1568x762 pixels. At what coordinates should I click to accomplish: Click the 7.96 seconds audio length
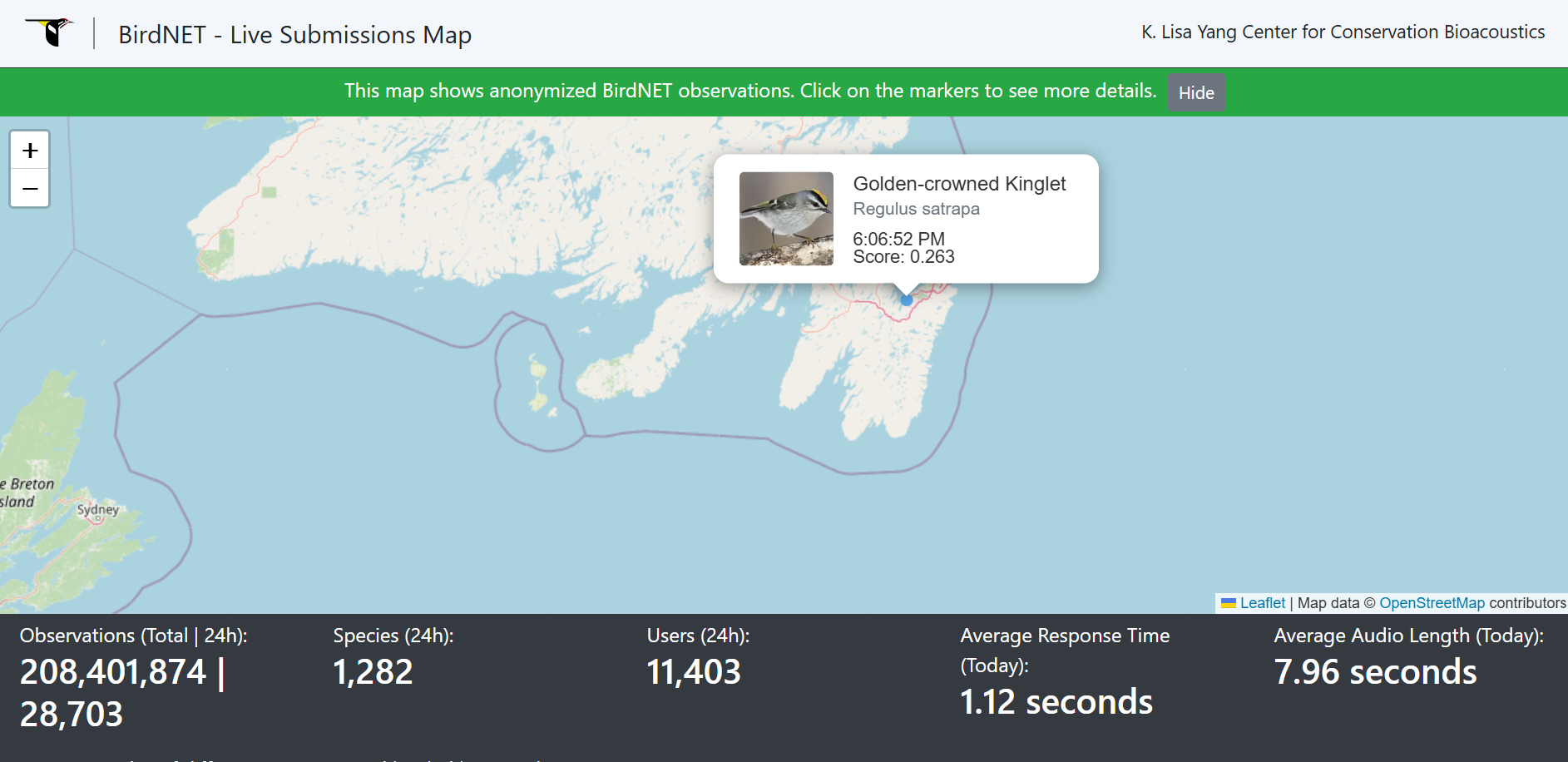[1375, 672]
